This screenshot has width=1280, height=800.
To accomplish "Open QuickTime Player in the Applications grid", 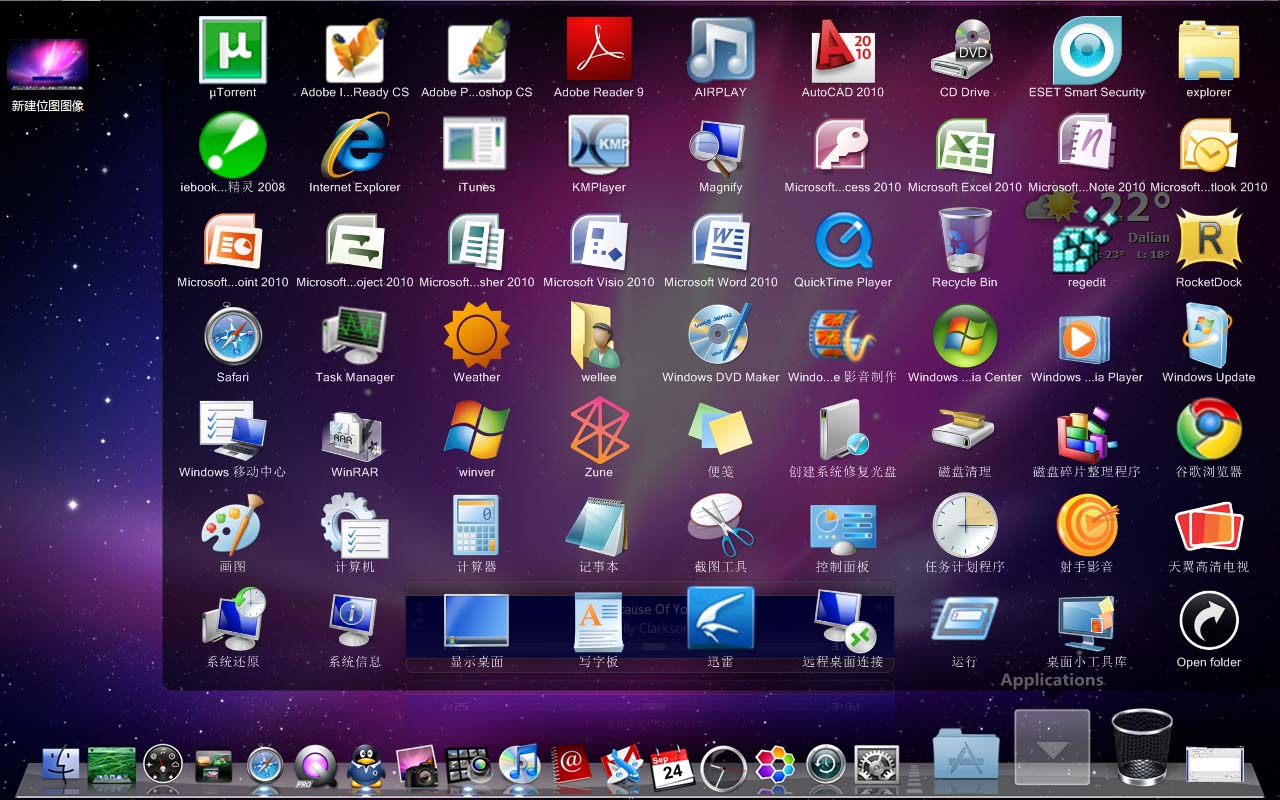I will (843, 240).
